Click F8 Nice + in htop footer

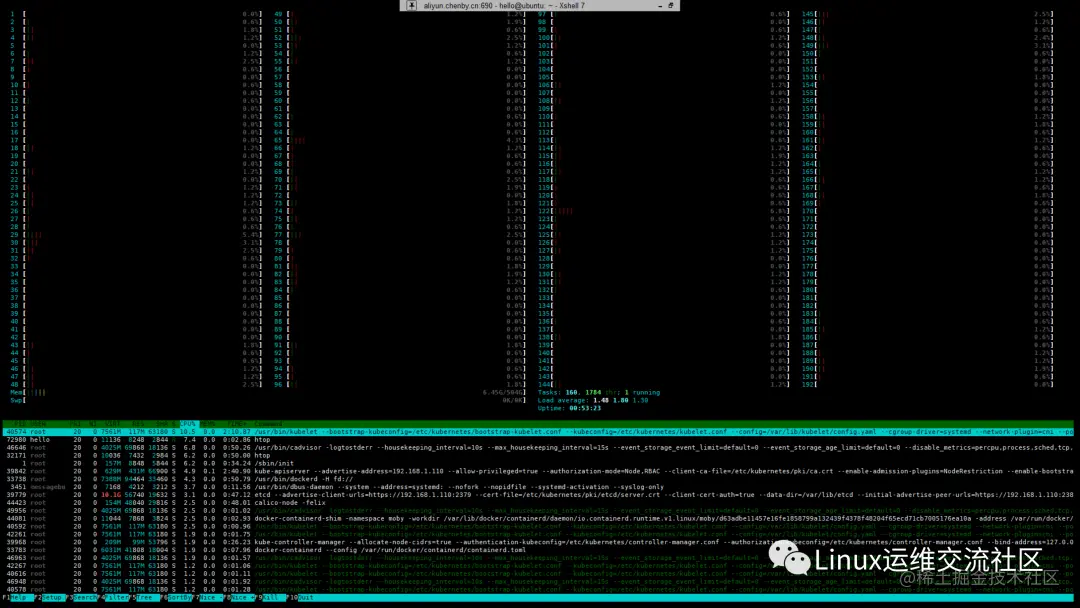pyautogui.click(x=239, y=598)
